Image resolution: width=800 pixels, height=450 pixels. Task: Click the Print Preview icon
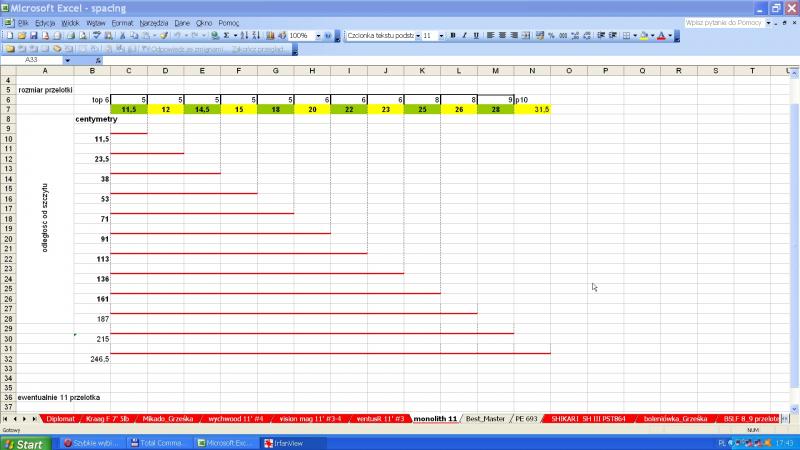coord(83,35)
